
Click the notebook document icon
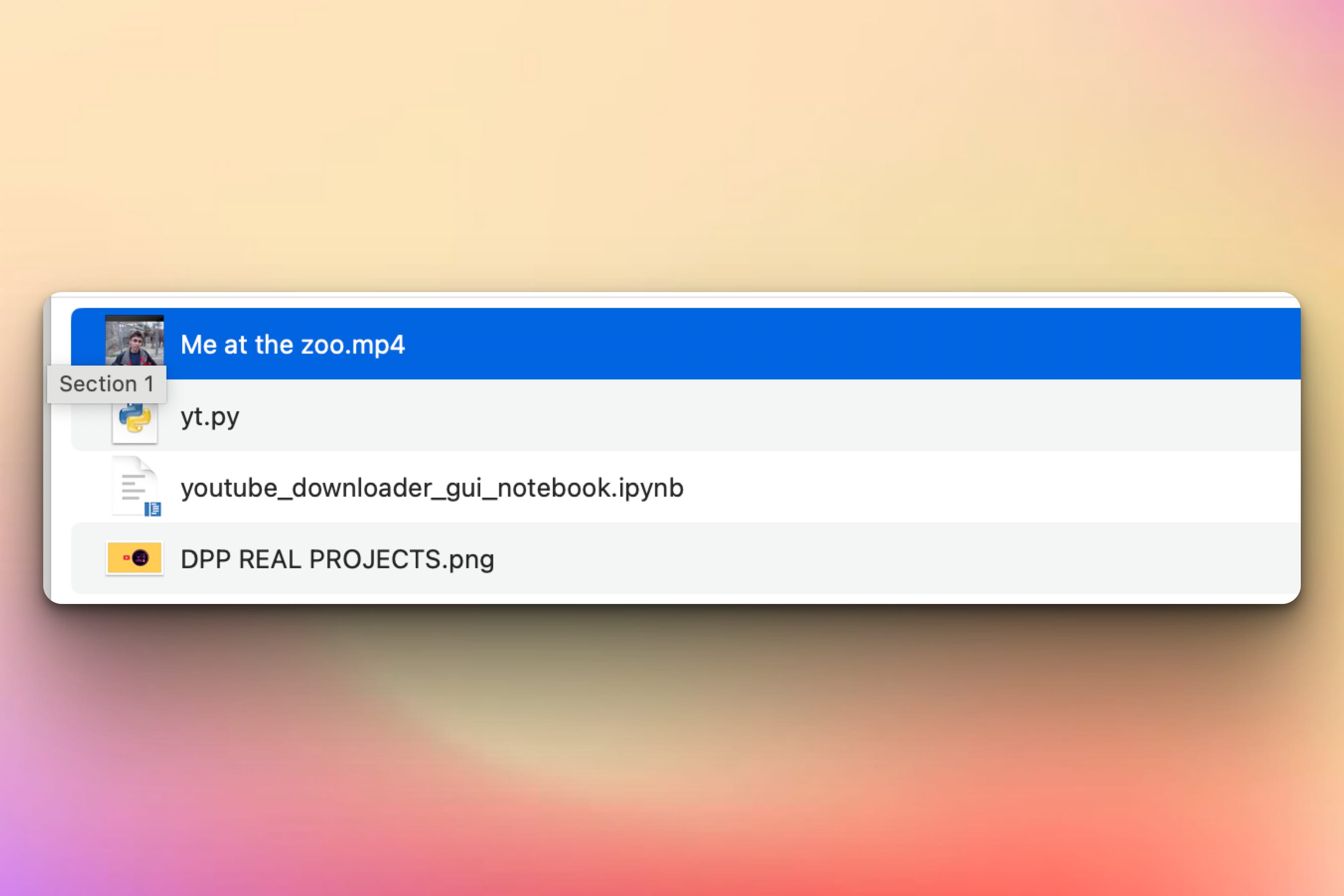pyautogui.click(x=133, y=486)
